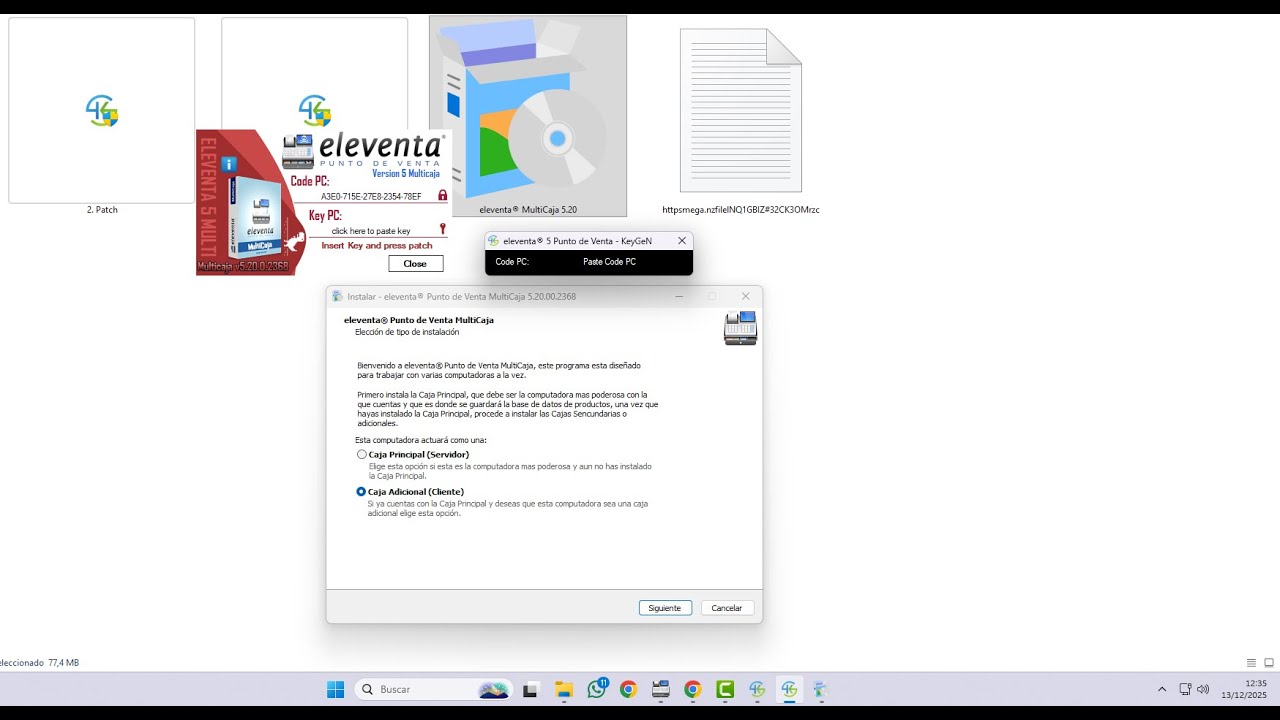
Task: Minimize the Instalar eleventa installer window
Action: pyautogui.click(x=679, y=296)
